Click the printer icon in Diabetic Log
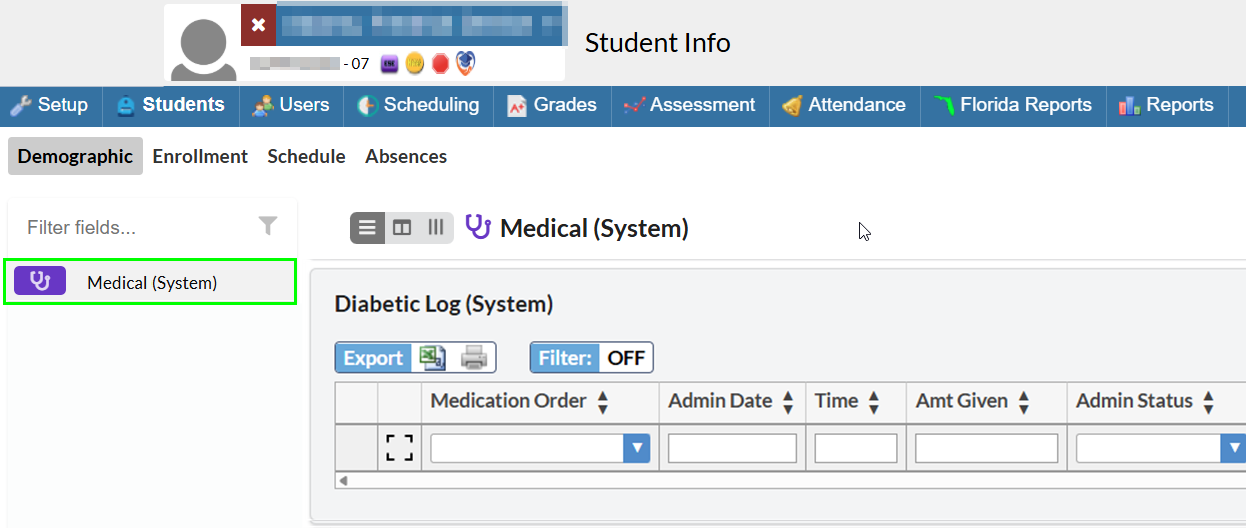Viewport: 1246px width, 528px height. [473, 357]
